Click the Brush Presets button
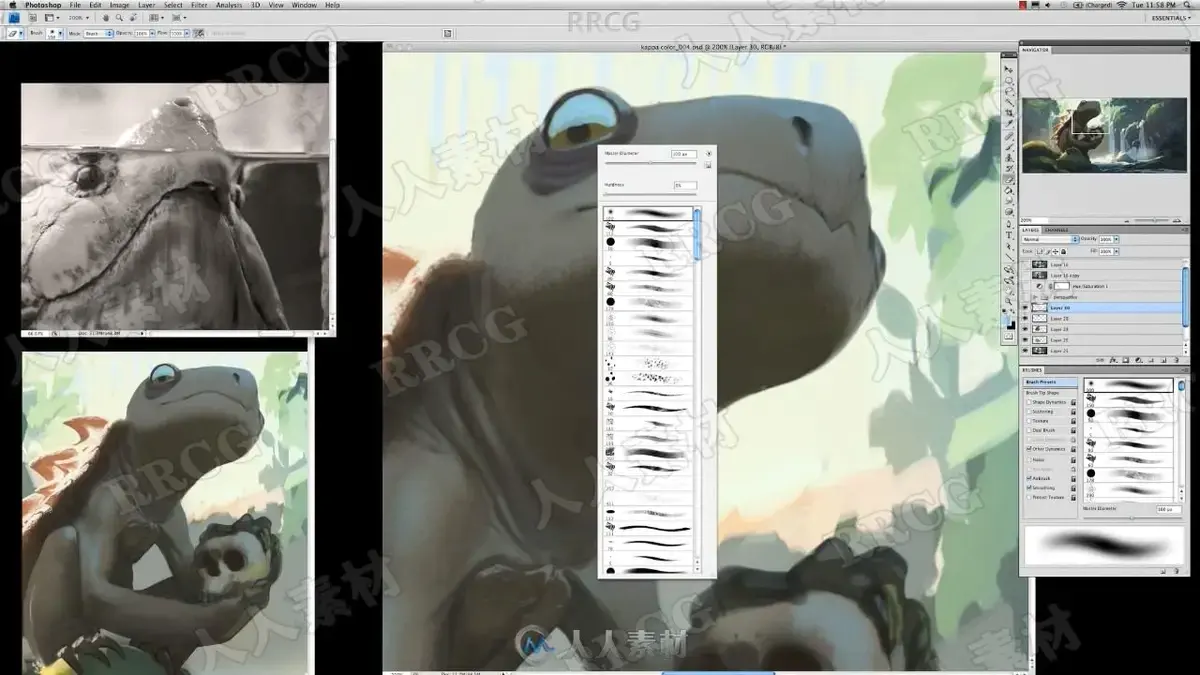The height and width of the screenshot is (675, 1200). point(1049,383)
